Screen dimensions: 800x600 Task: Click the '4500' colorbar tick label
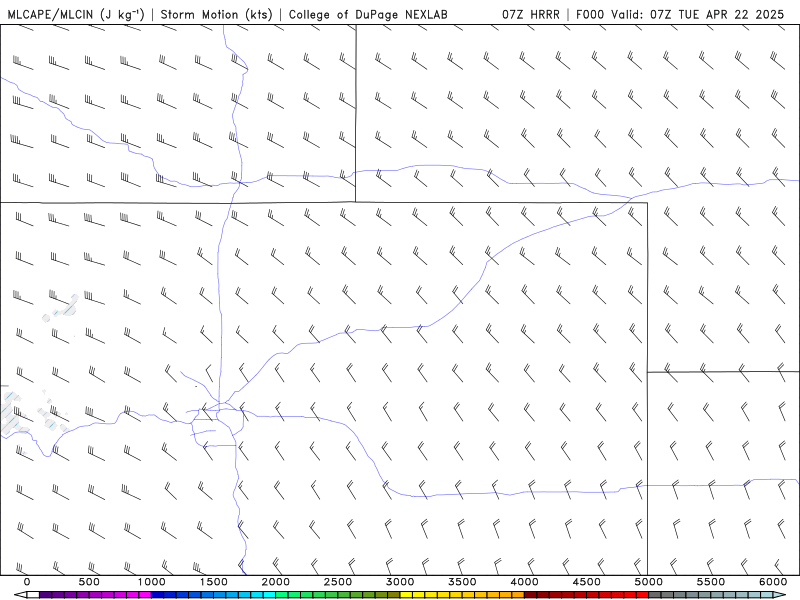587,582
